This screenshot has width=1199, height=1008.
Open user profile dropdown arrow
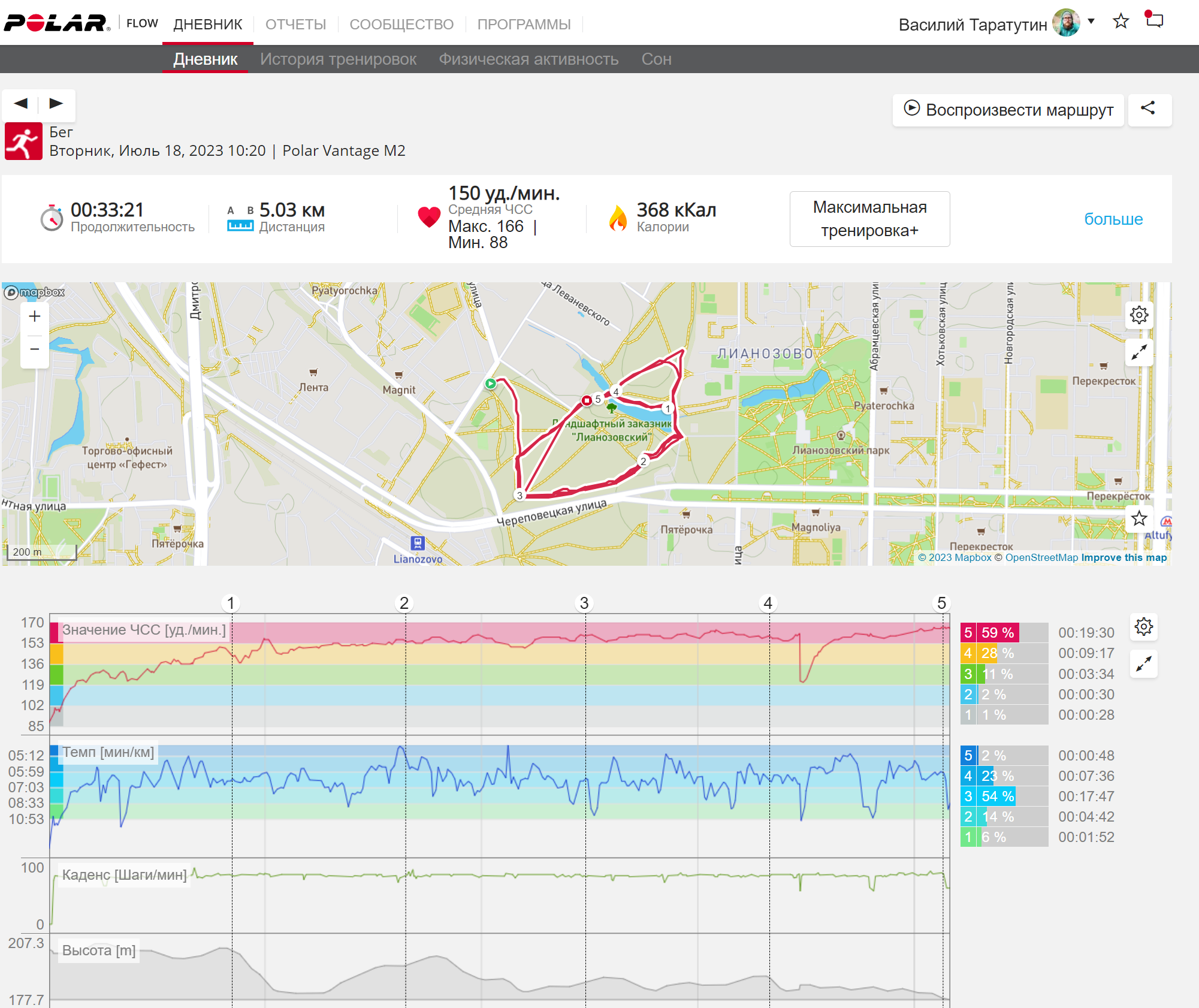click(1091, 22)
